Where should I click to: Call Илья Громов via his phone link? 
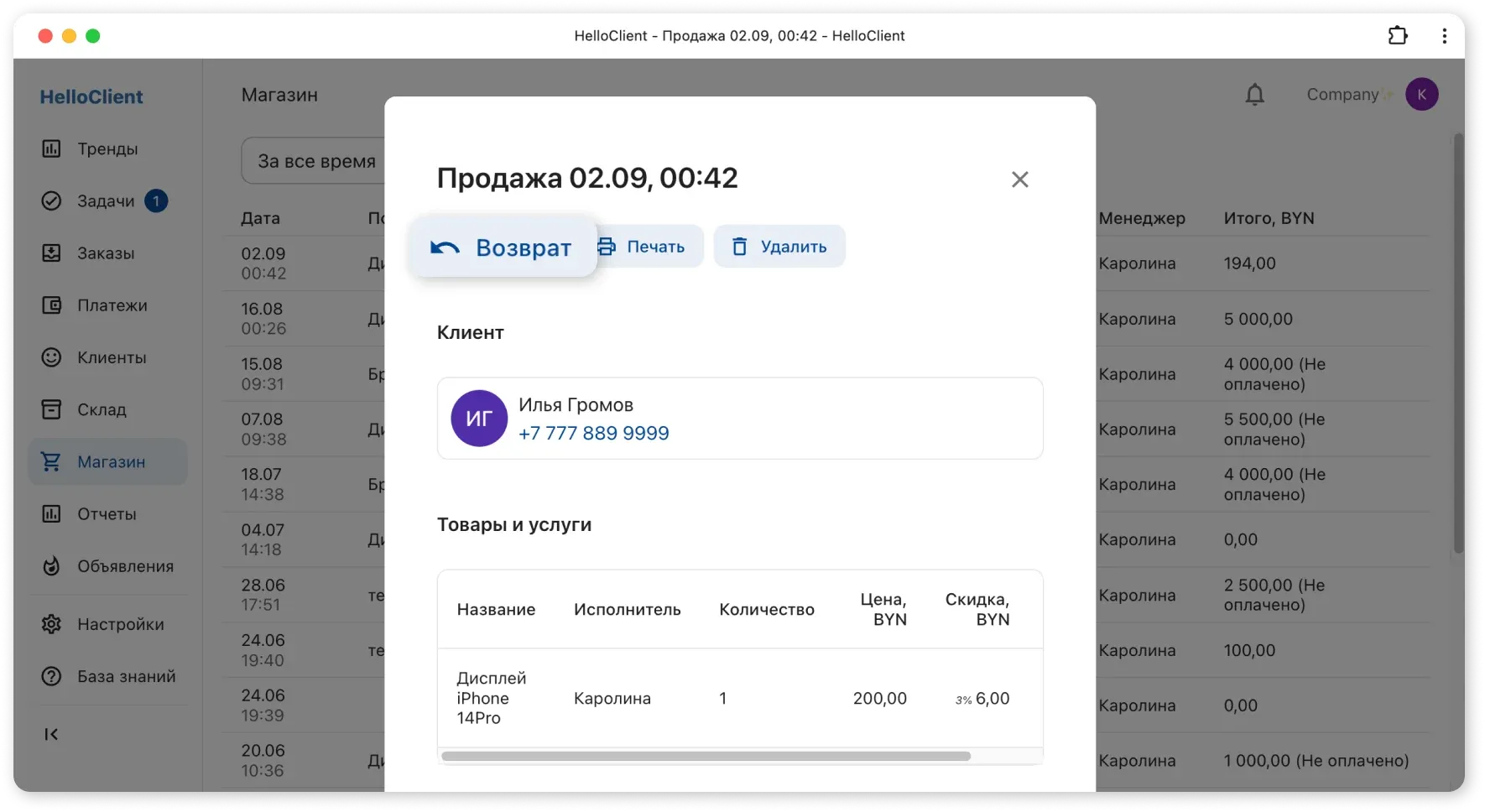pyautogui.click(x=593, y=433)
